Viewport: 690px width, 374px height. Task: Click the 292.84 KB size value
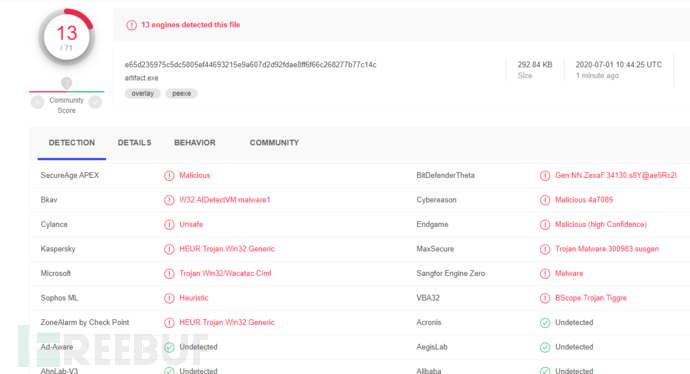(x=535, y=65)
